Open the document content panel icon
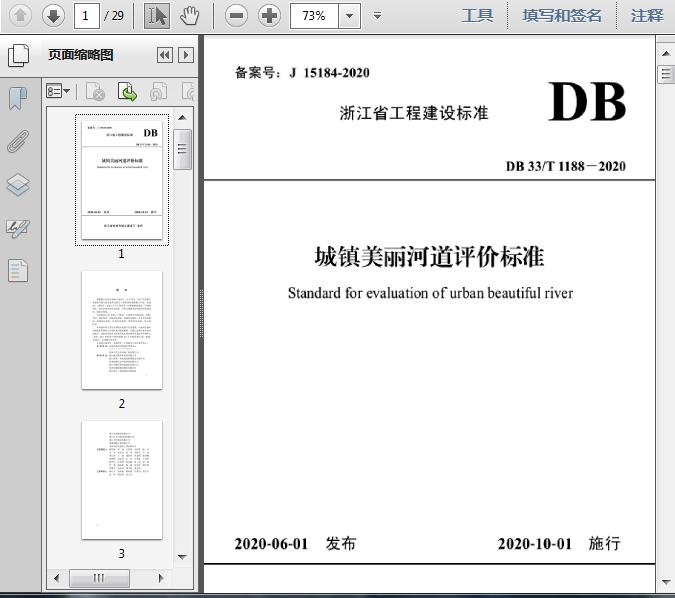Screen dimensions: 675x598 click(x=18, y=271)
